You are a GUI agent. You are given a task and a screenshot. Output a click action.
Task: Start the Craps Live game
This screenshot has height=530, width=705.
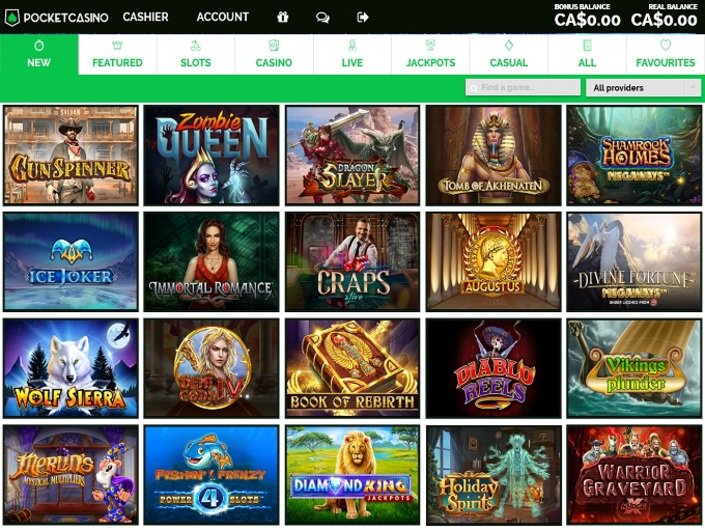point(352,262)
